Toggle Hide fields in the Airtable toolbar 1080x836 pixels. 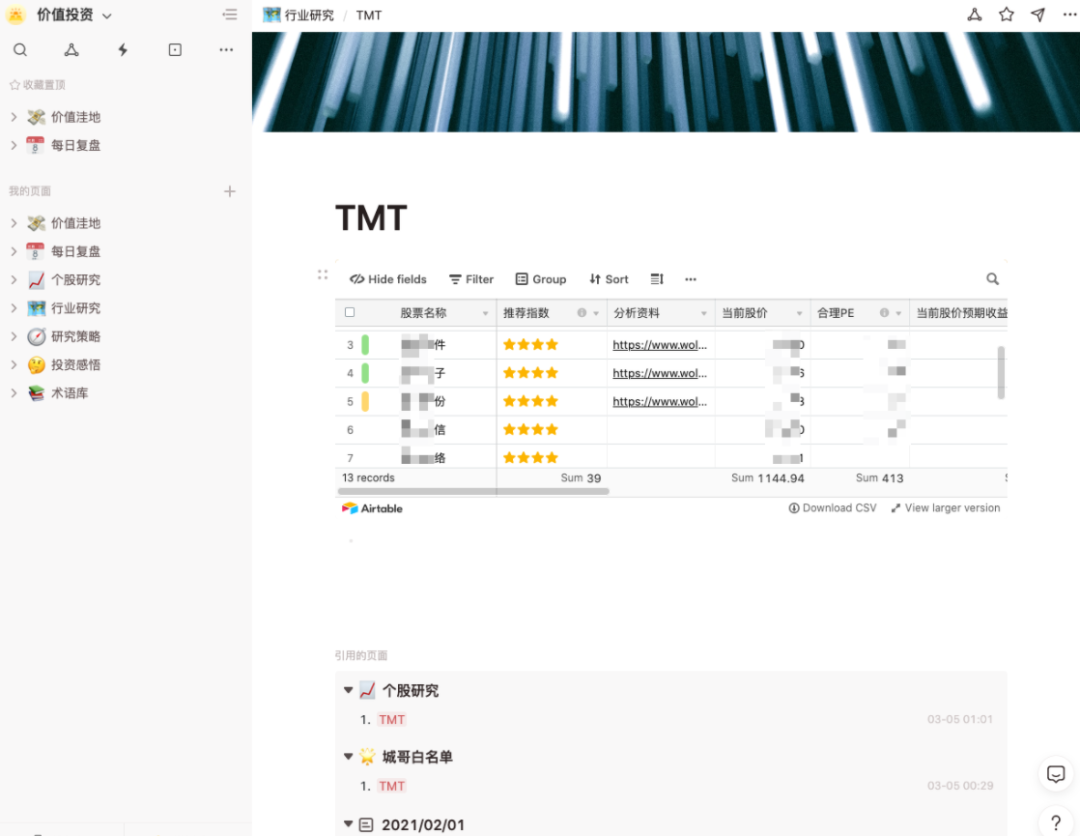coord(387,279)
